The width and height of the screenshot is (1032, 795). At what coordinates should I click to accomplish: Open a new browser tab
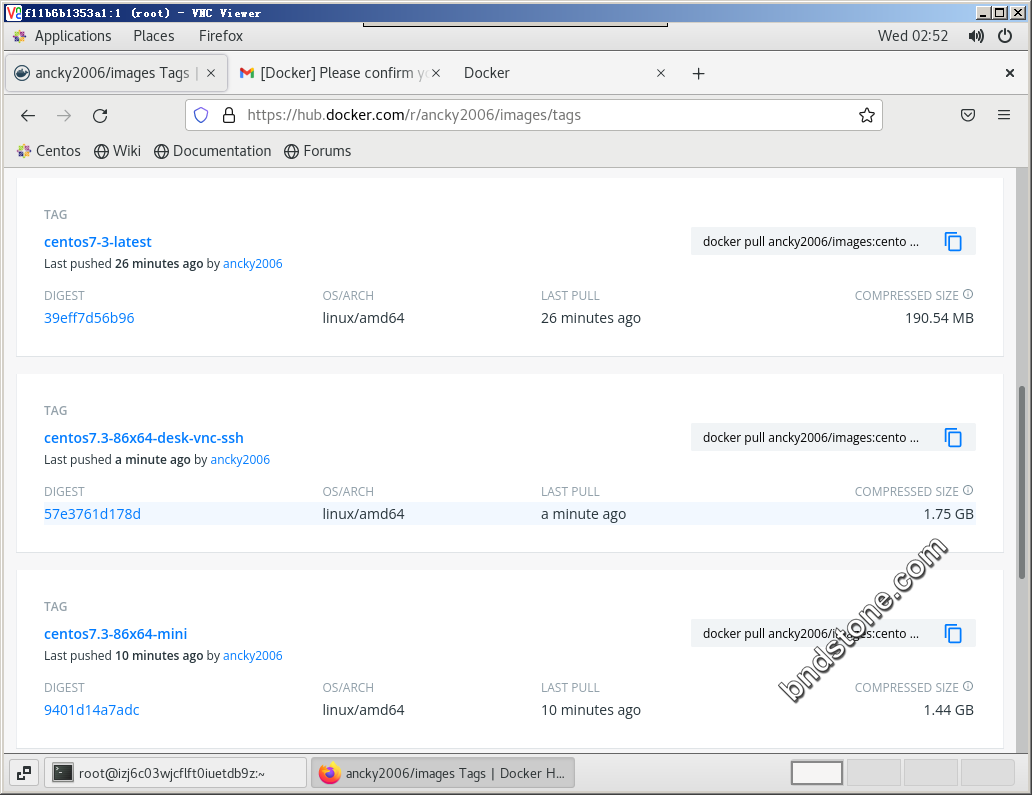pos(698,73)
